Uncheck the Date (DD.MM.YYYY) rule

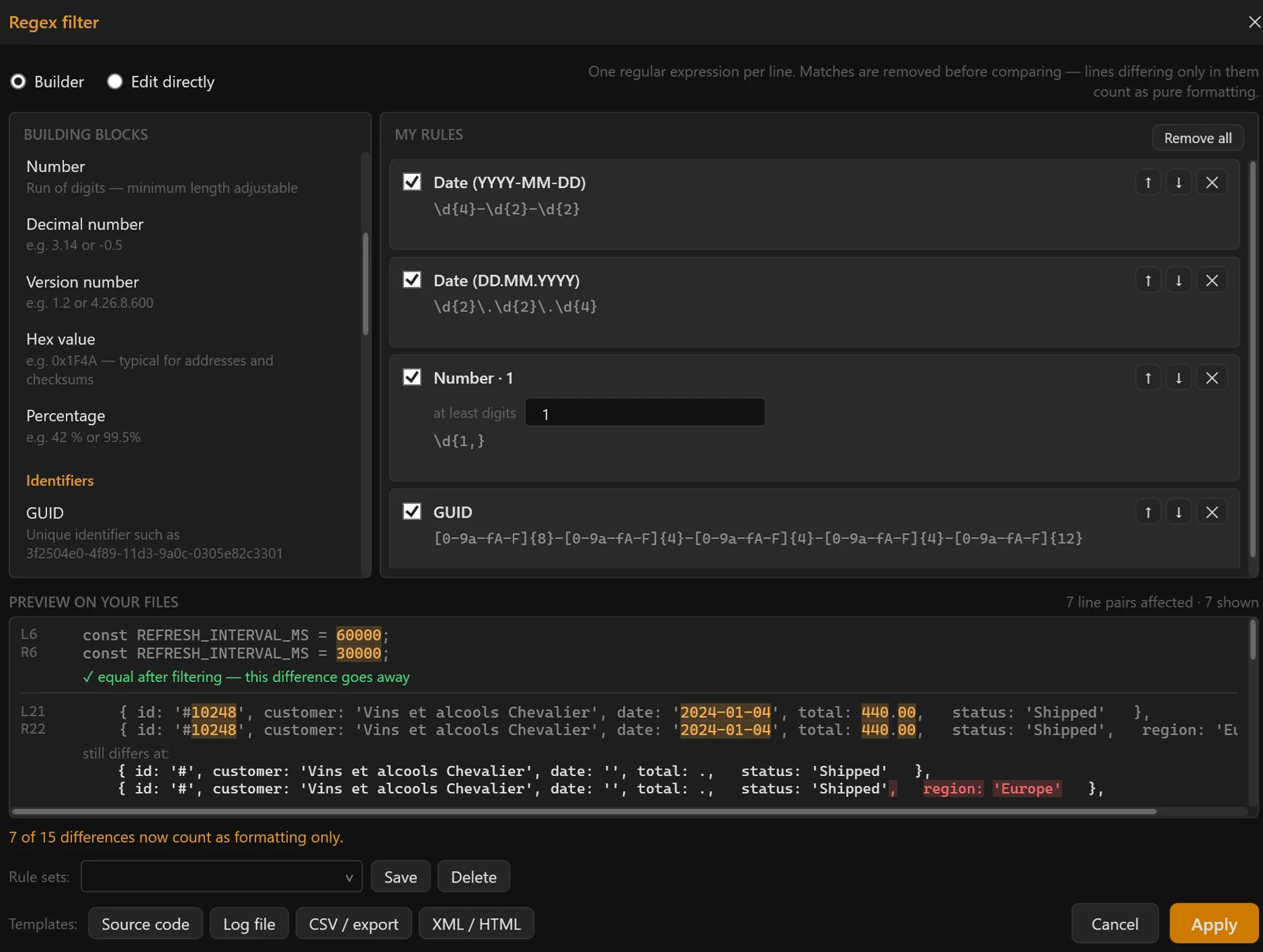coord(412,280)
